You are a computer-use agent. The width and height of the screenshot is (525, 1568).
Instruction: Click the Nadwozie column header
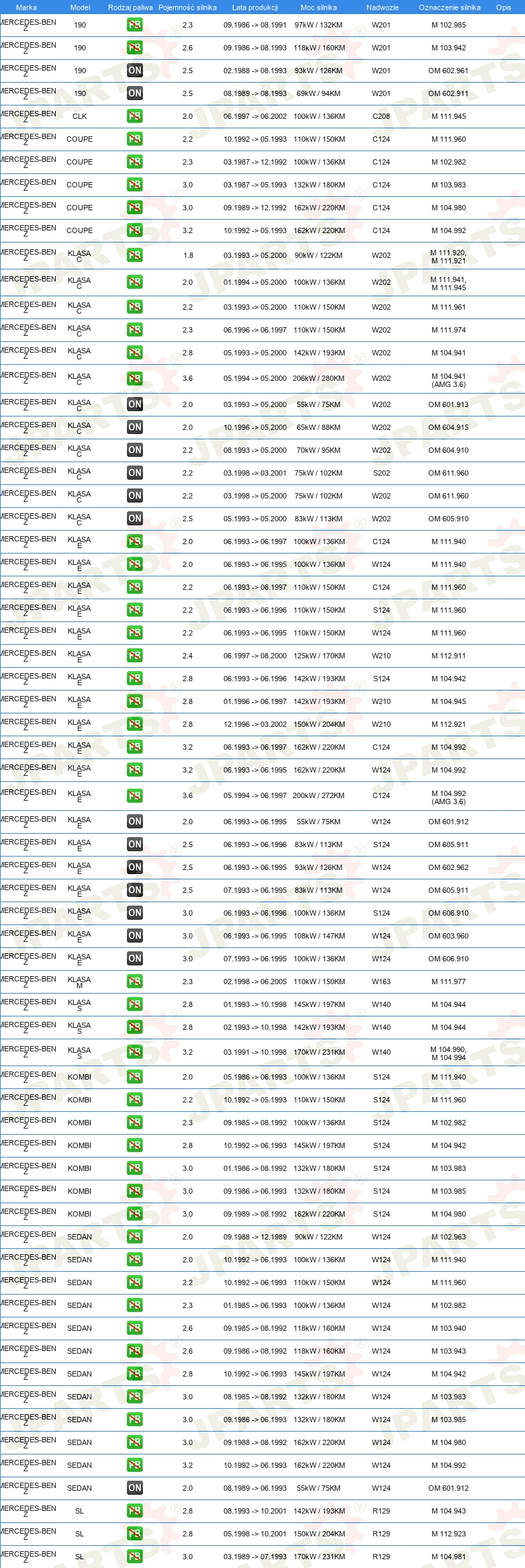382,7
